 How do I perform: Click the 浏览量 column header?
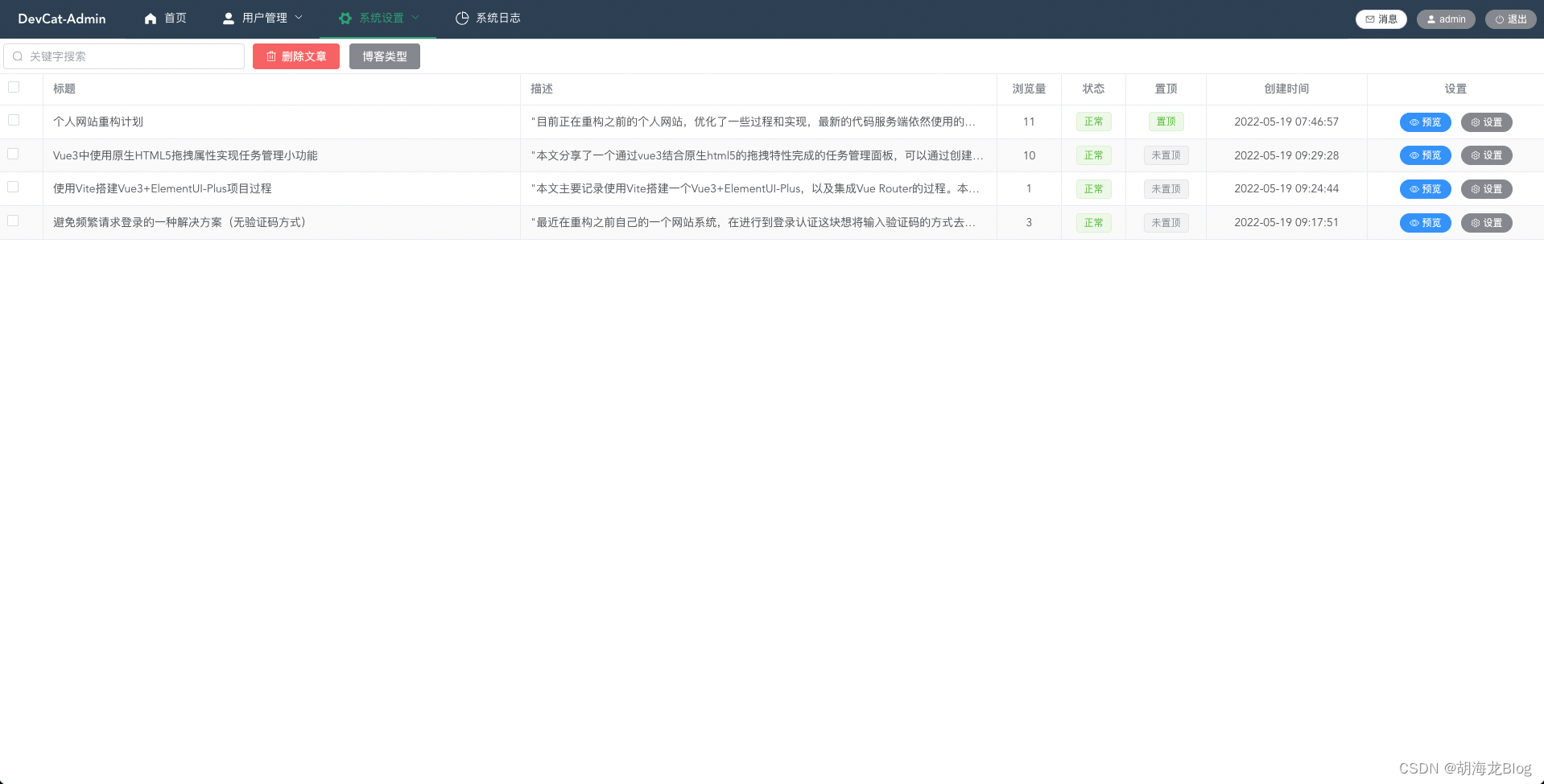[1029, 89]
